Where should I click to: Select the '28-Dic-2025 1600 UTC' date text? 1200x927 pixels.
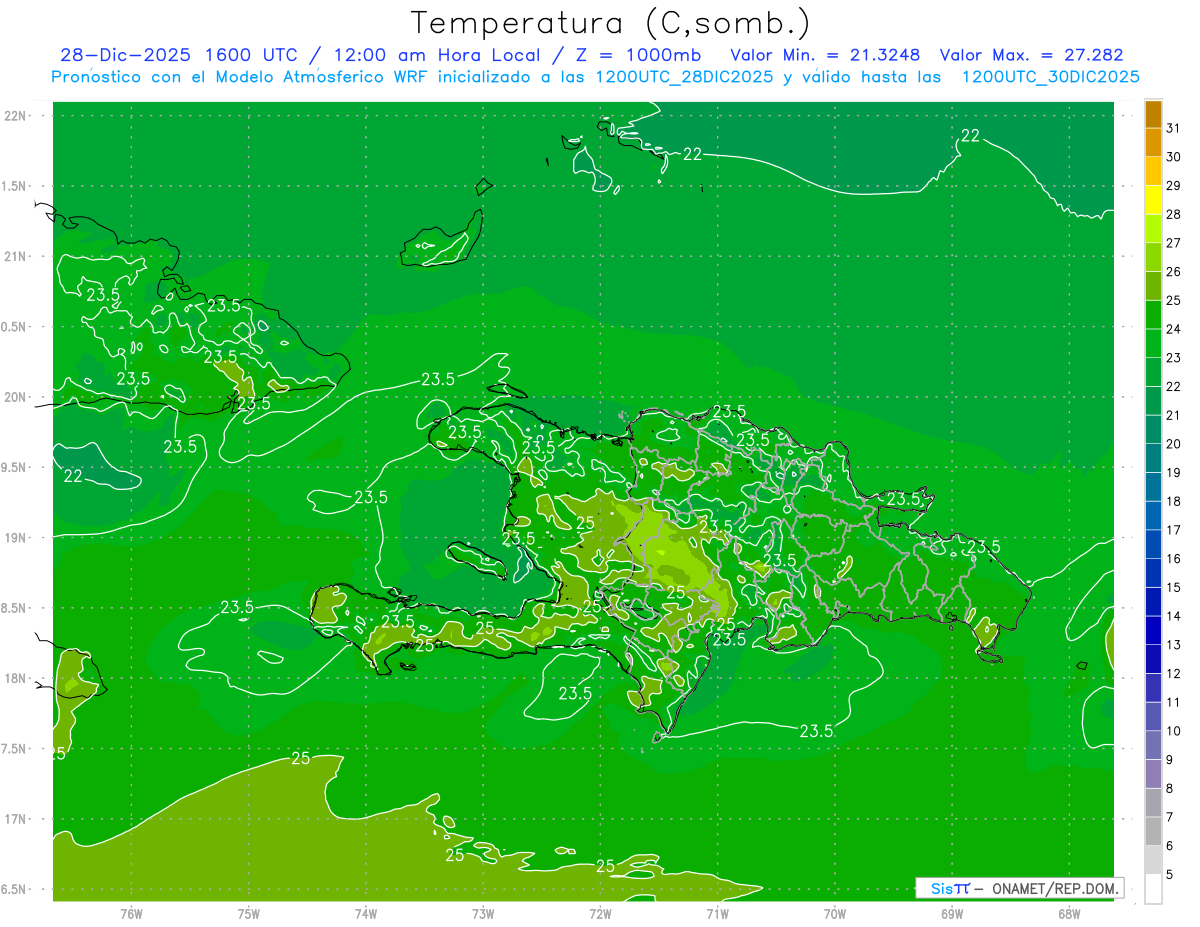[x=182, y=55]
